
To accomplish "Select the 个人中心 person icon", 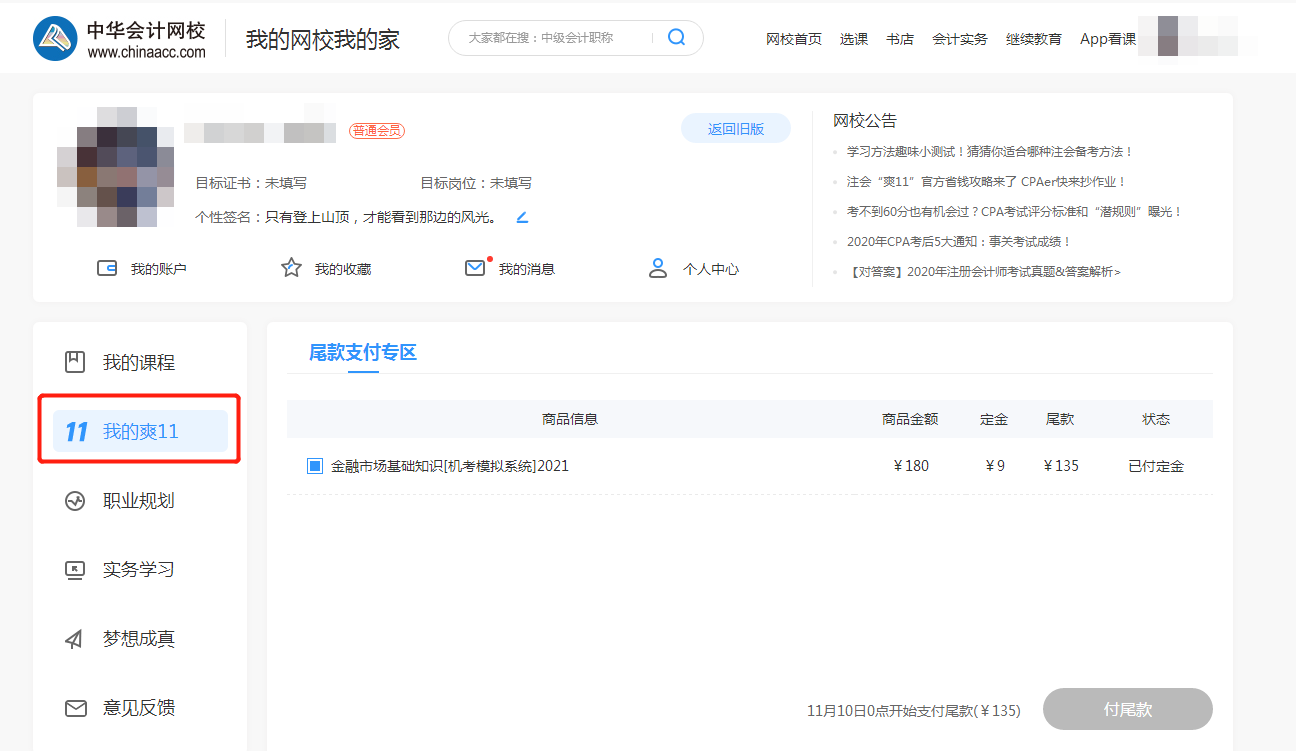I will coord(657,267).
